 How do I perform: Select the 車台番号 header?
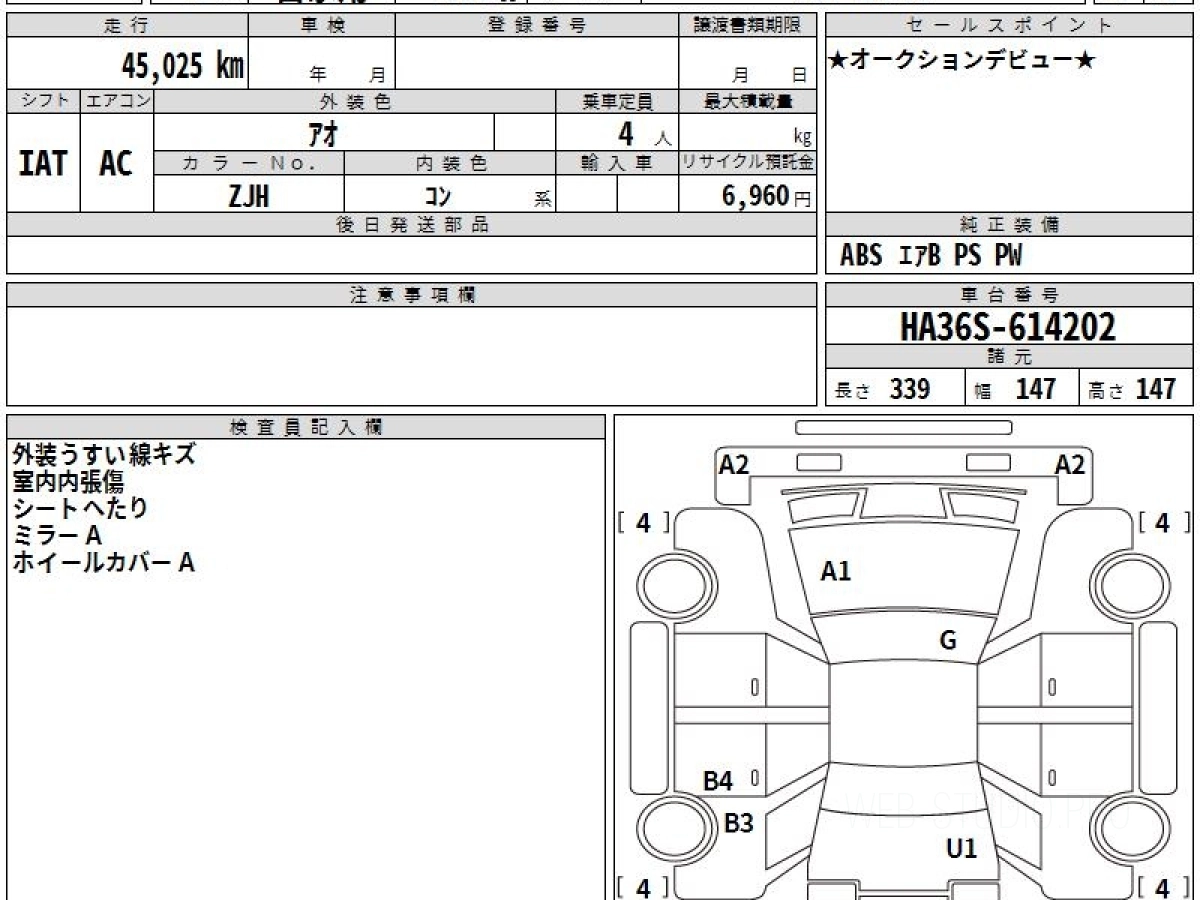pyautogui.click(x=1009, y=295)
